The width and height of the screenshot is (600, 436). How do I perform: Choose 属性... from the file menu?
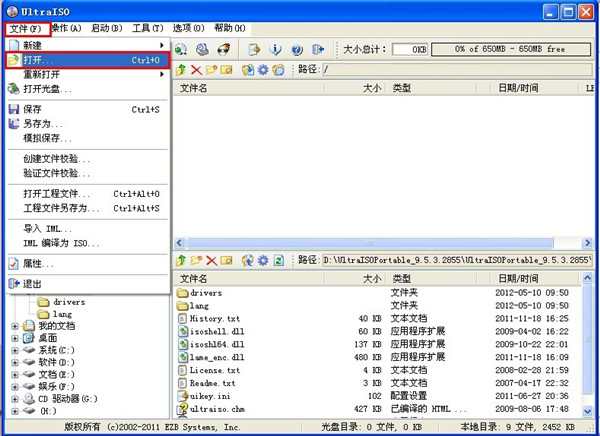[88, 264]
